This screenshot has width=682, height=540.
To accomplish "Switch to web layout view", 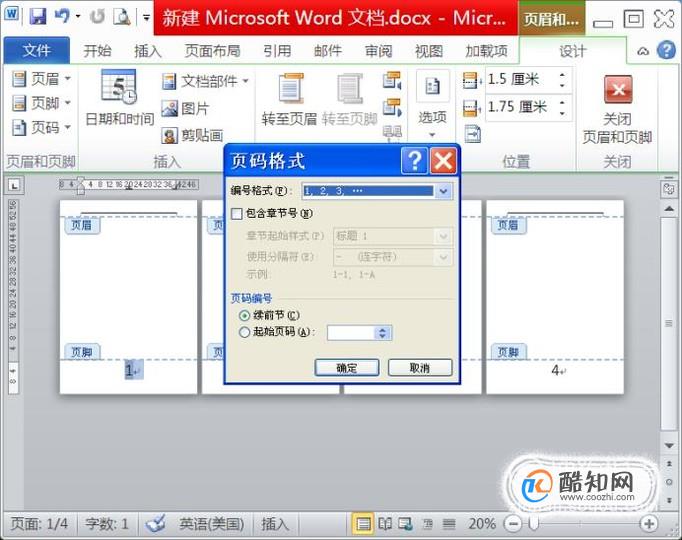I will pos(405,524).
